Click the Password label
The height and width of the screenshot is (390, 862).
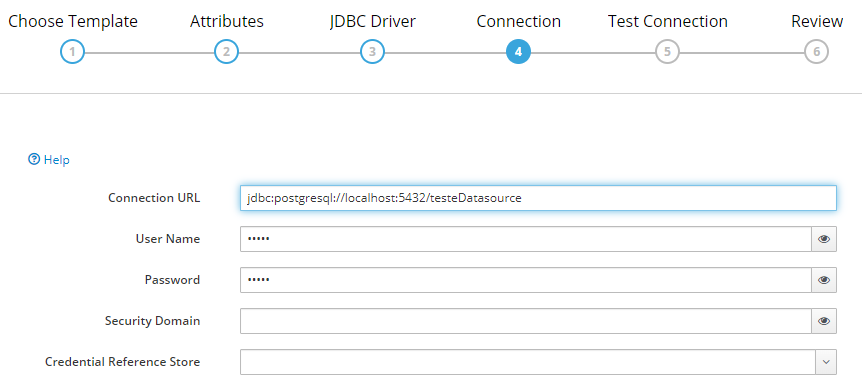(172, 280)
